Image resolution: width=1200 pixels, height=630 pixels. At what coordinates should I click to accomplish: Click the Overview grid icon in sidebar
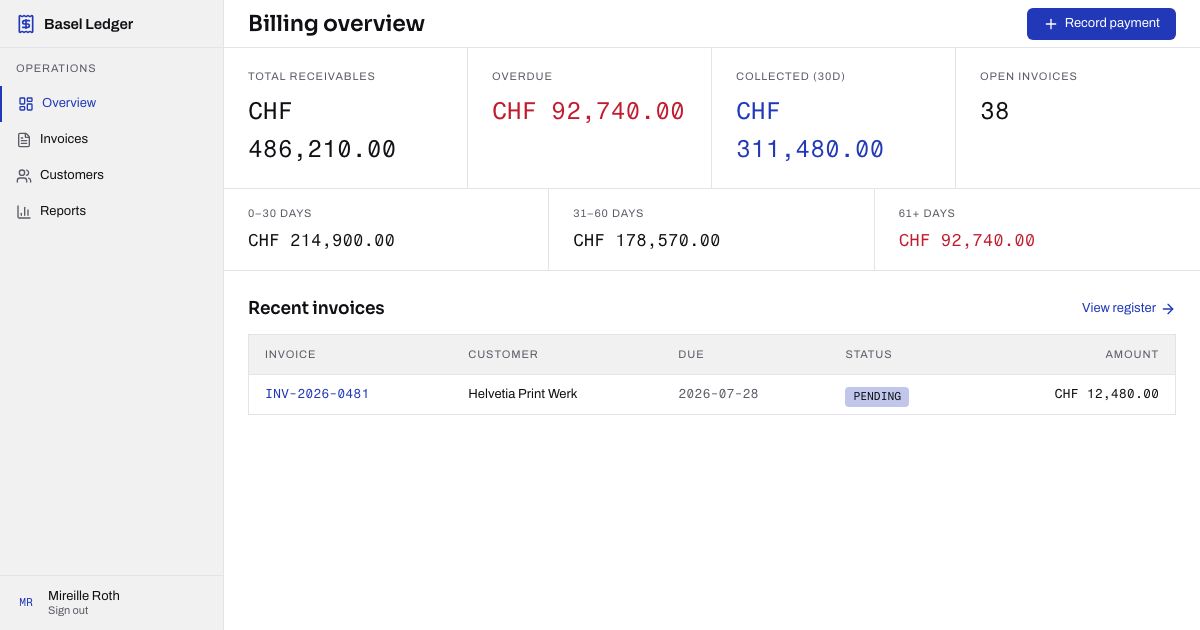[26, 103]
